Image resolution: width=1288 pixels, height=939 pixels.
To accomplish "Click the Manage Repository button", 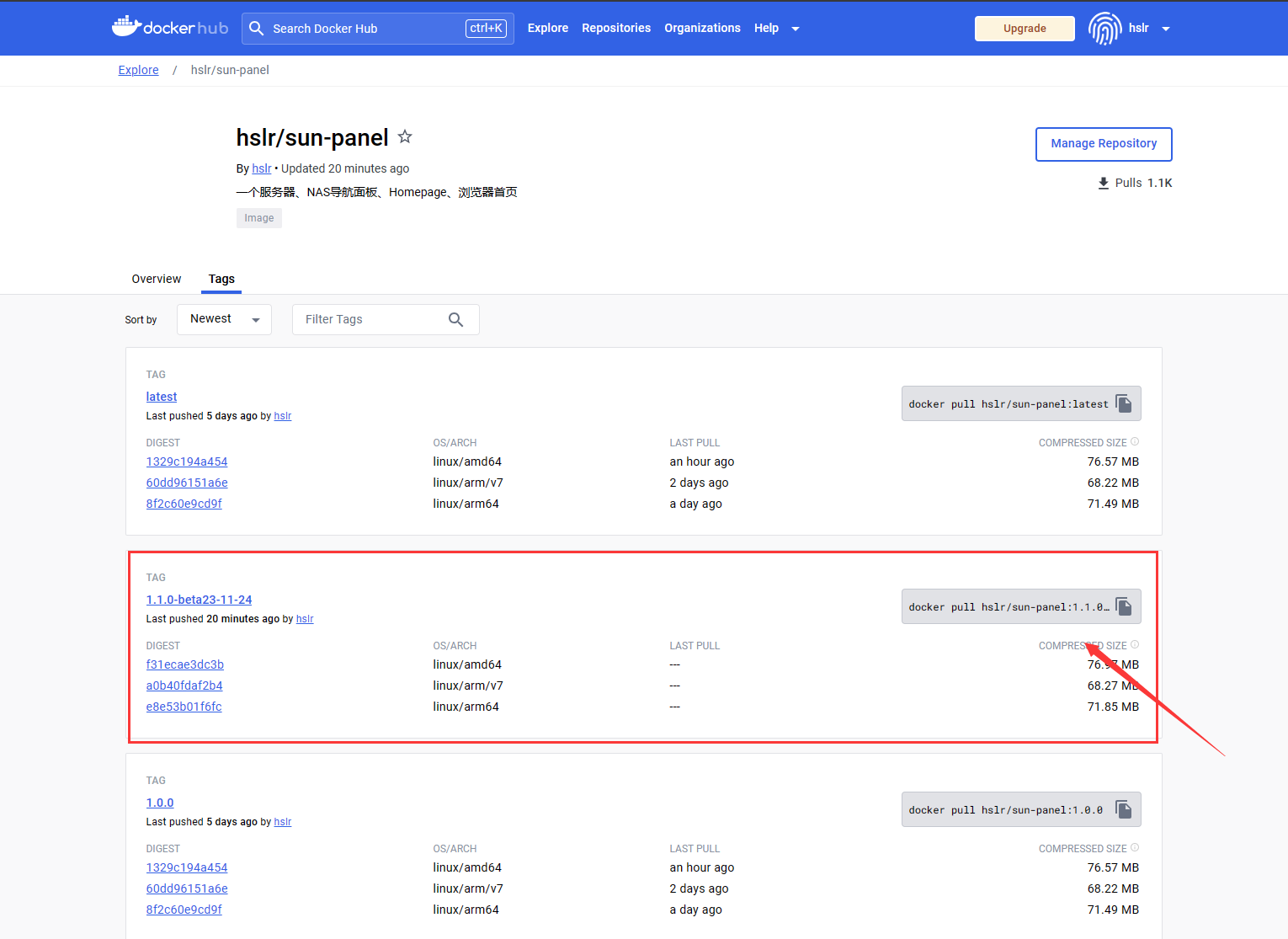I will (x=1103, y=144).
